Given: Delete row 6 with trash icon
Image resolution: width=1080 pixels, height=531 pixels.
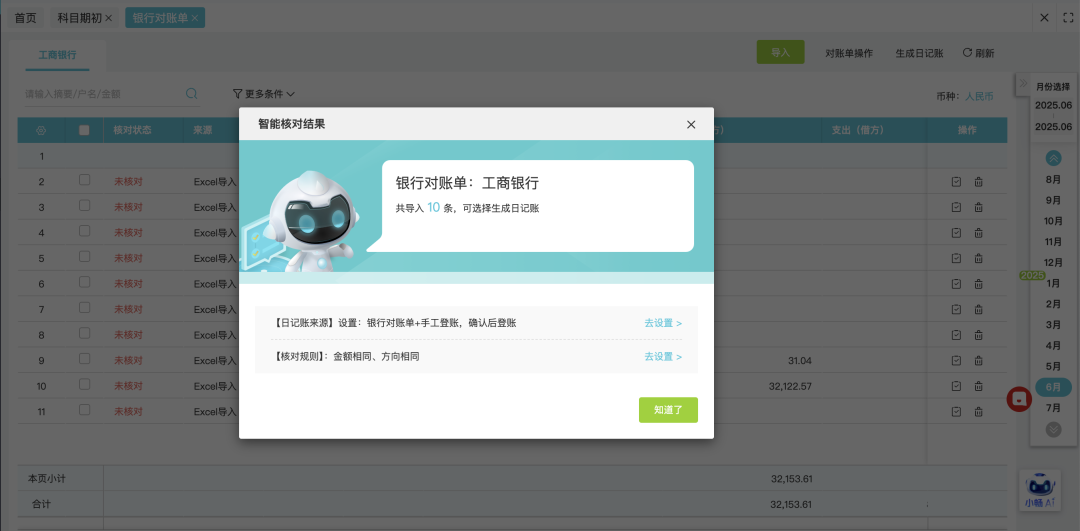Looking at the screenshot, I should [978, 284].
